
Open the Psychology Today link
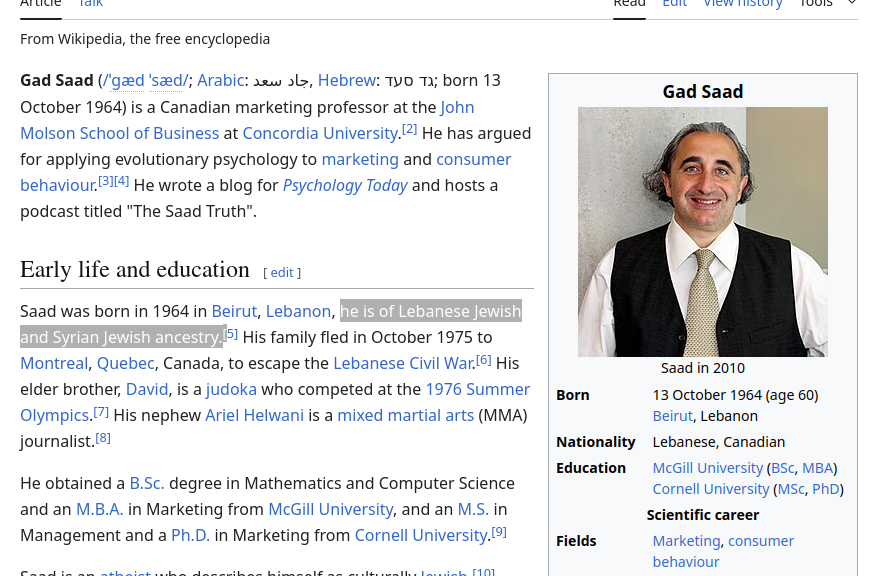tap(345, 186)
